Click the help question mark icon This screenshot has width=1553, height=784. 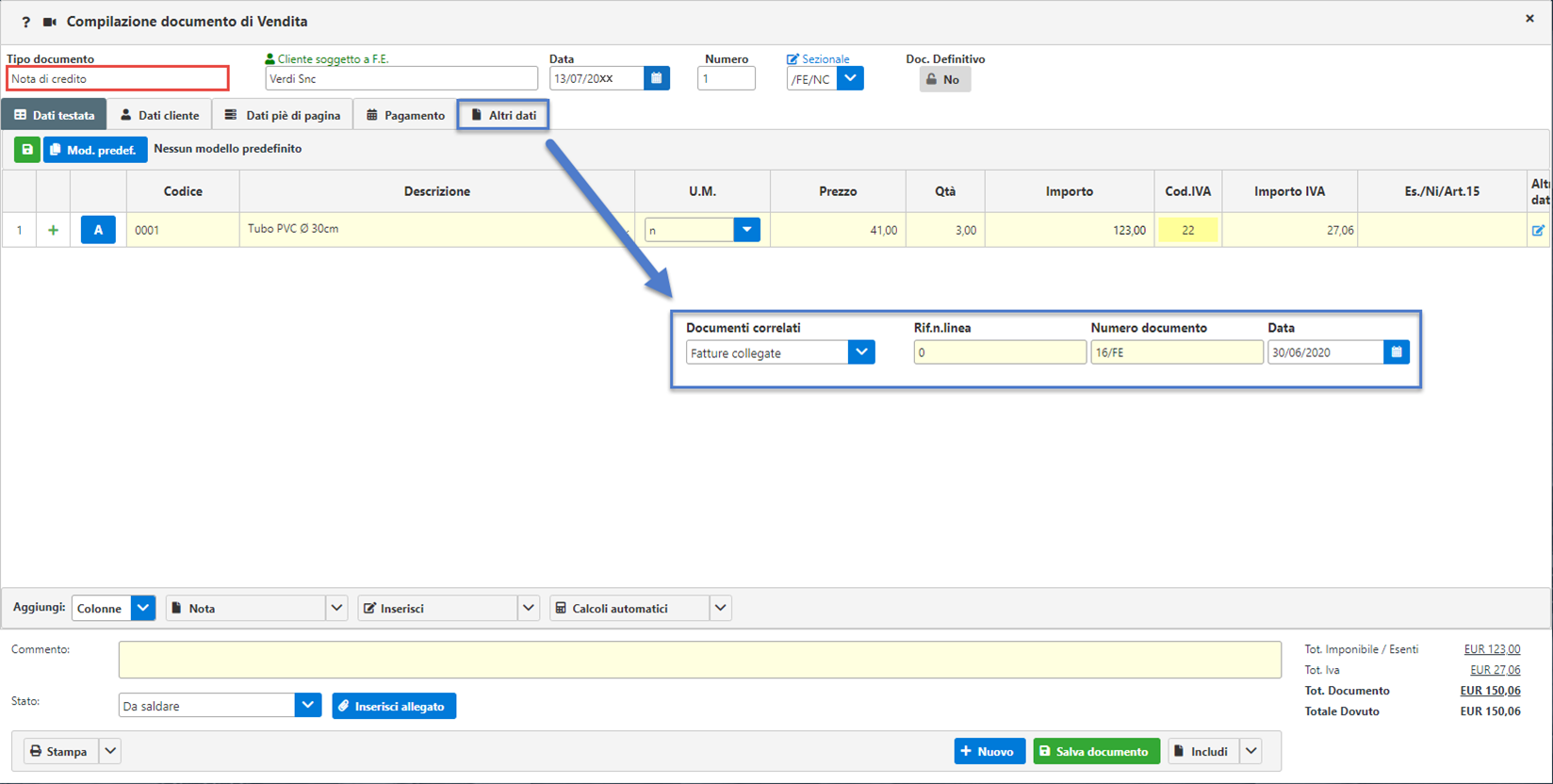coord(25,22)
